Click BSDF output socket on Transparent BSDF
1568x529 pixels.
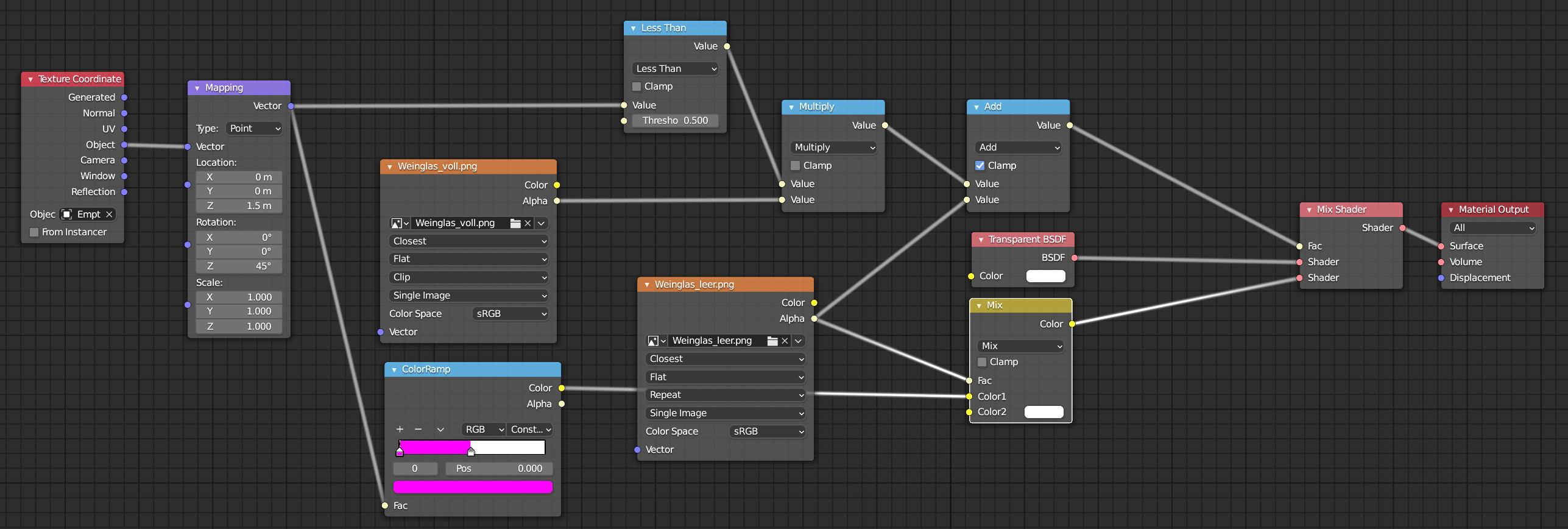[1075, 258]
